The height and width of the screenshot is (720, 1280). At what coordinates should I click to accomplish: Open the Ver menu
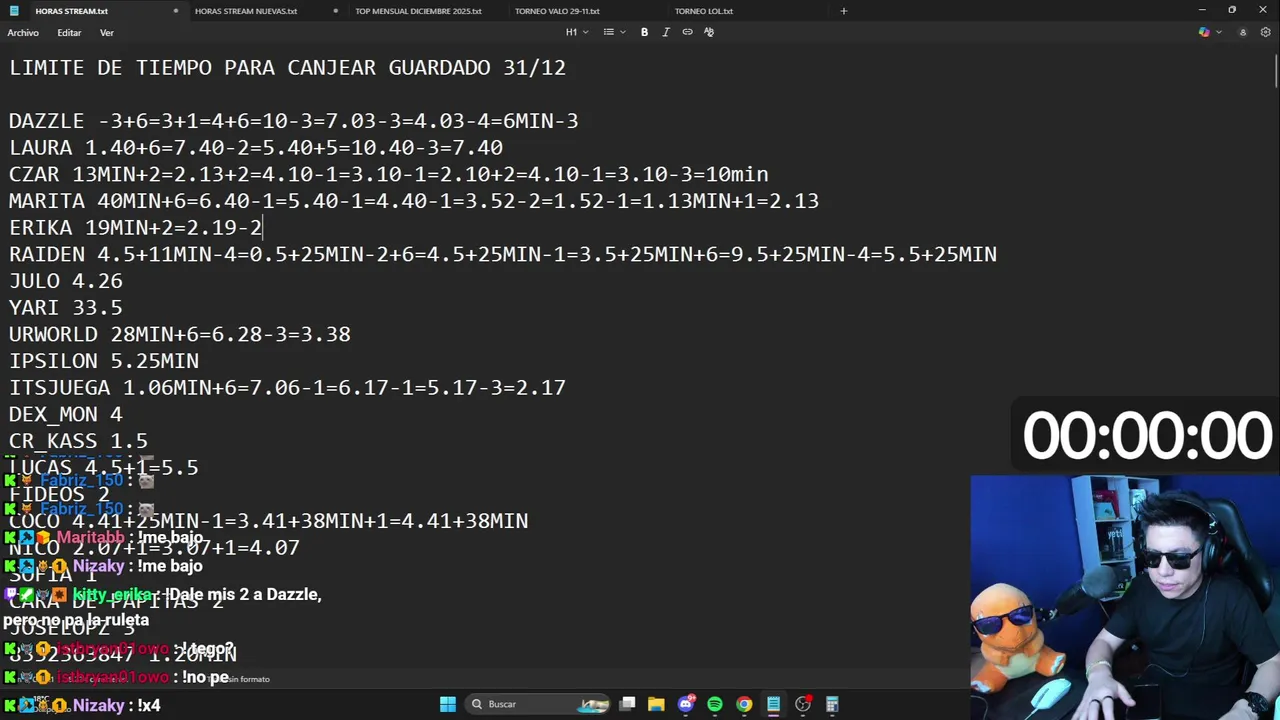106,33
